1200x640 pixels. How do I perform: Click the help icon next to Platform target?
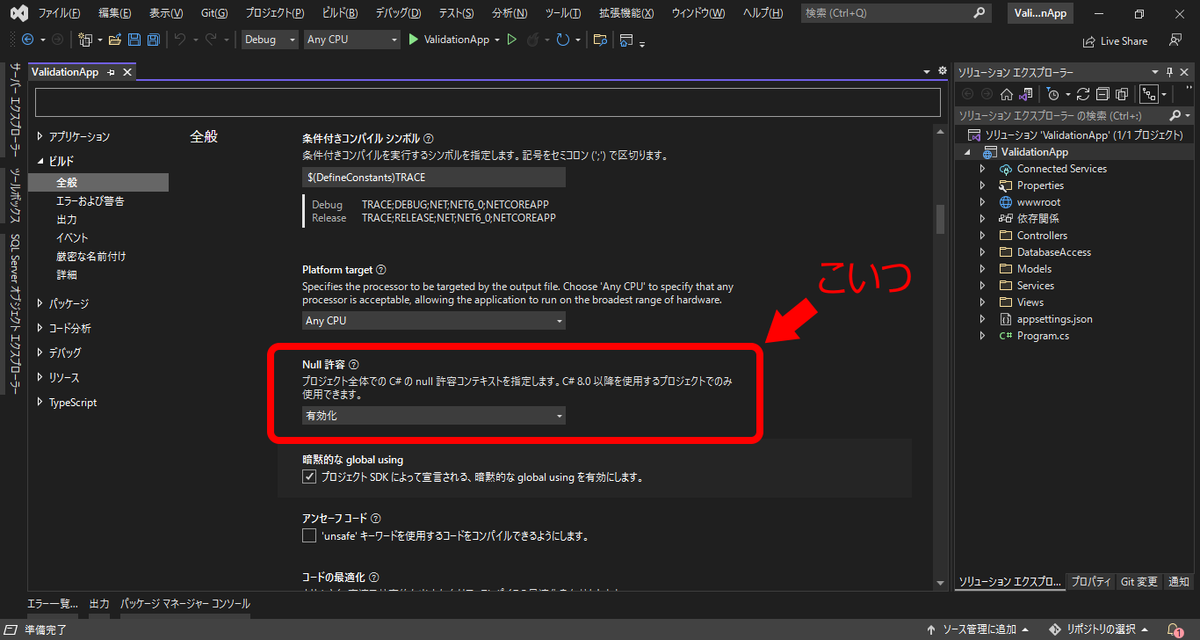click(381, 270)
